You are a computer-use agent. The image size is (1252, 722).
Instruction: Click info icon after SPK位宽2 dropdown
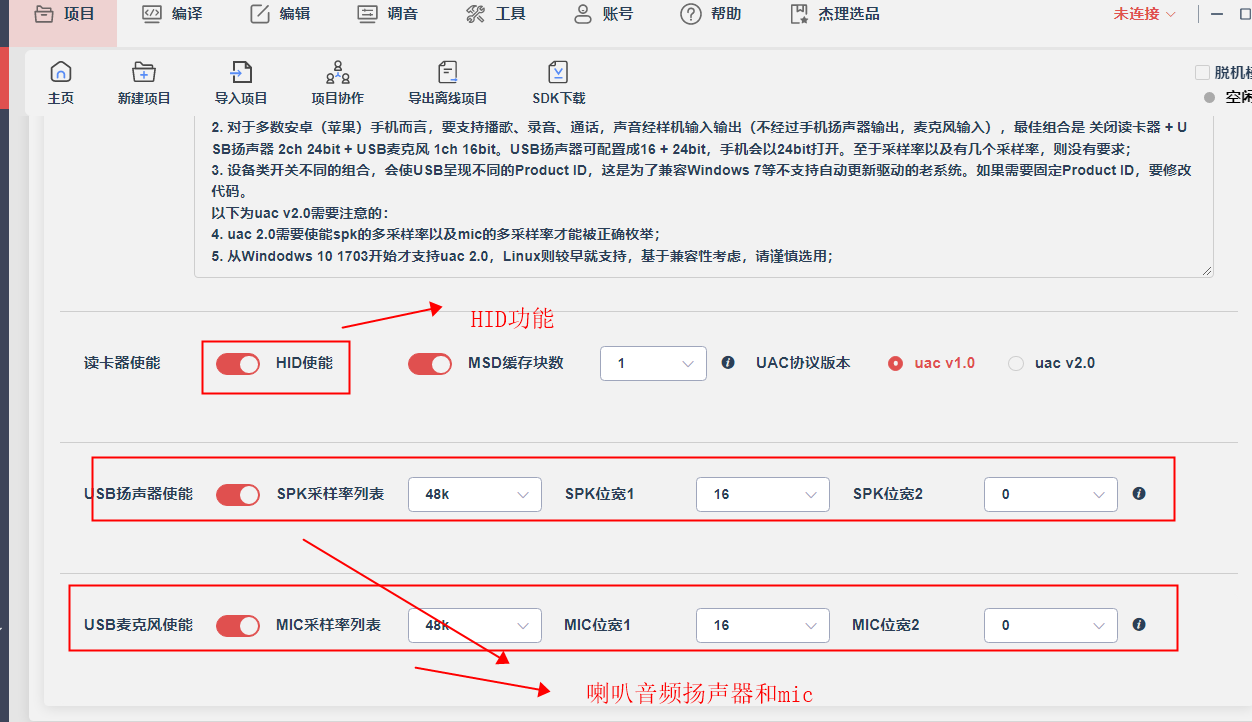click(x=1139, y=494)
